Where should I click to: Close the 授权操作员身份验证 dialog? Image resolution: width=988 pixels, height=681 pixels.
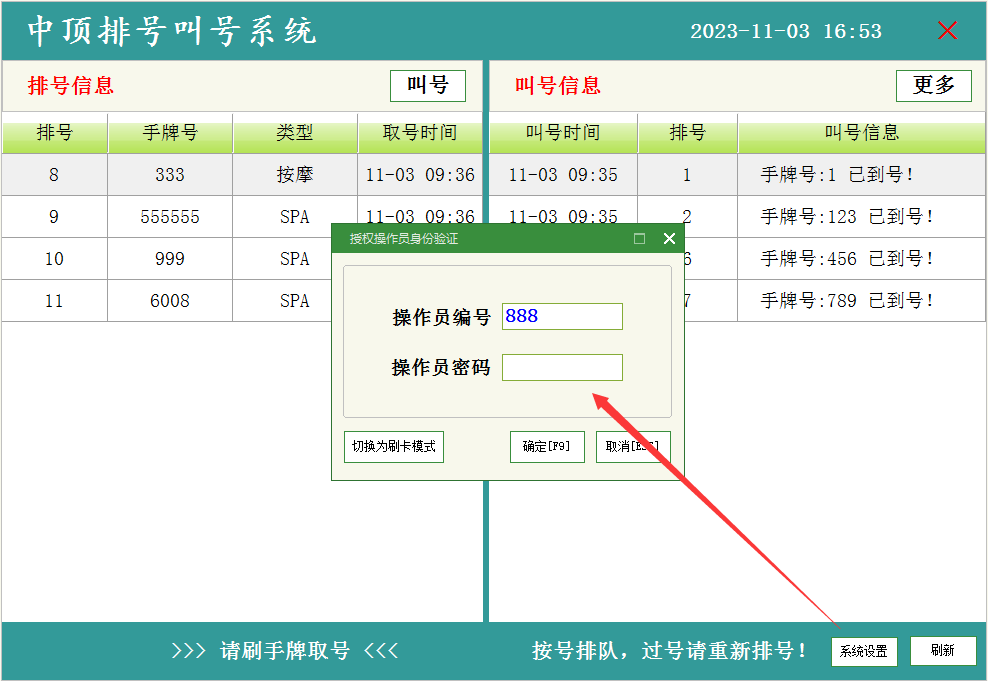(x=669, y=239)
